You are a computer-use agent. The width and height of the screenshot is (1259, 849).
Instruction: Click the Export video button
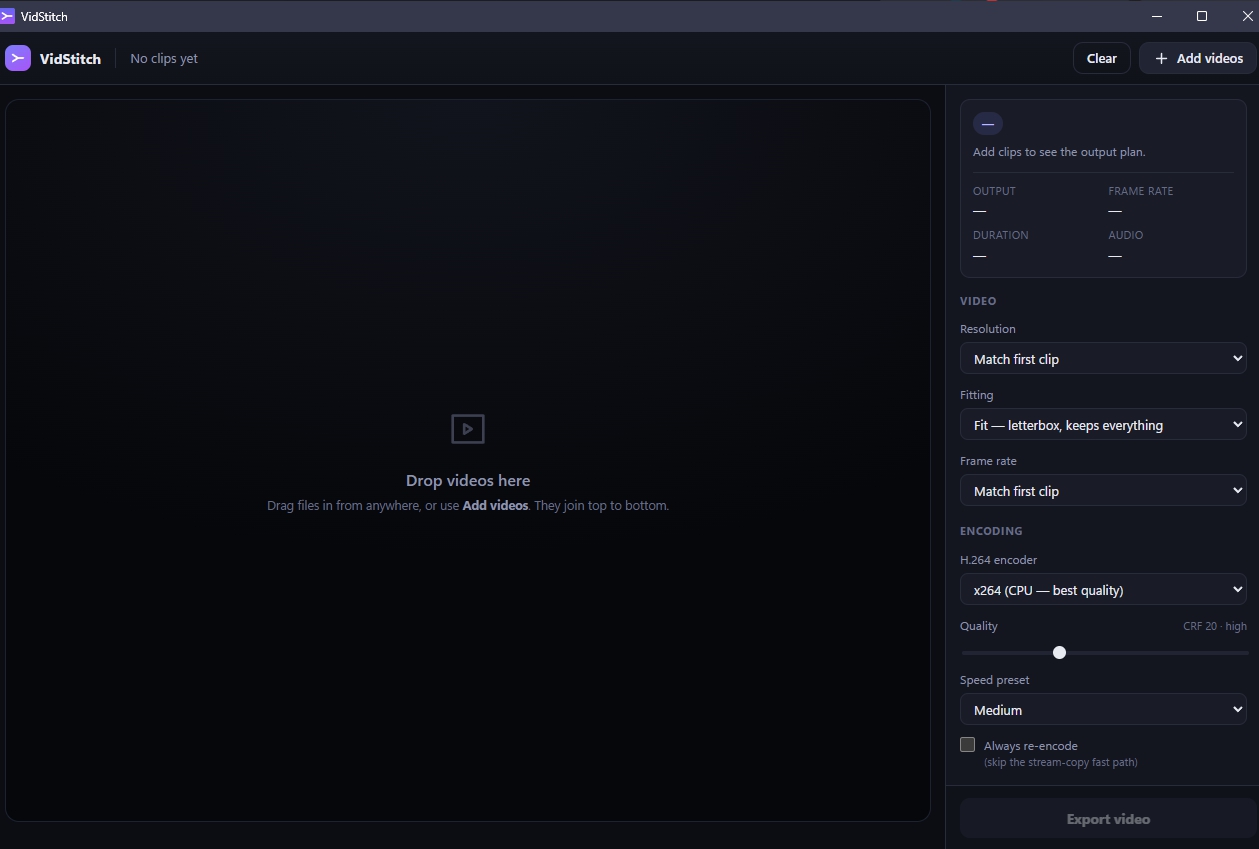[x=1108, y=819]
